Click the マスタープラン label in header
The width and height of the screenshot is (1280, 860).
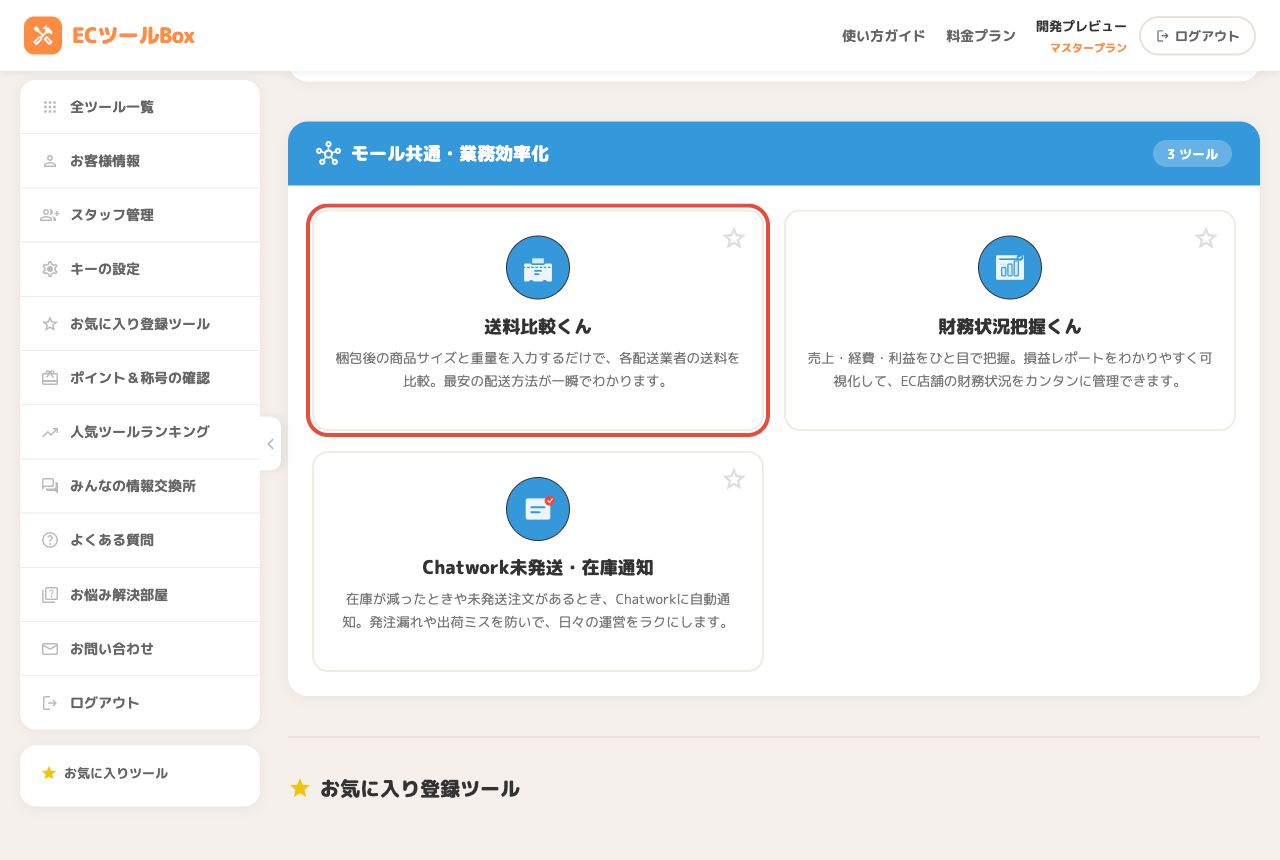tap(1088, 48)
